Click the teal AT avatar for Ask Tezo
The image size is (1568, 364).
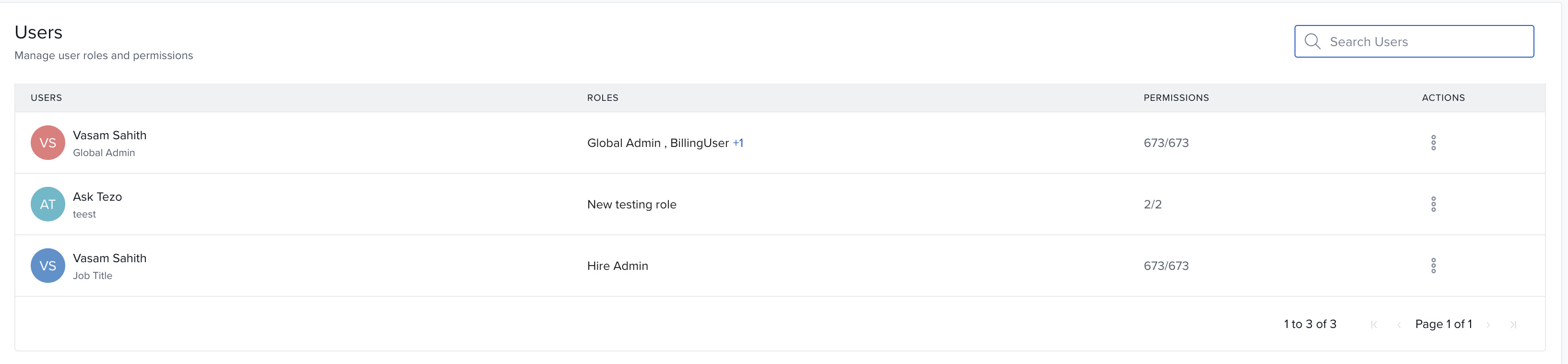click(x=48, y=204)
